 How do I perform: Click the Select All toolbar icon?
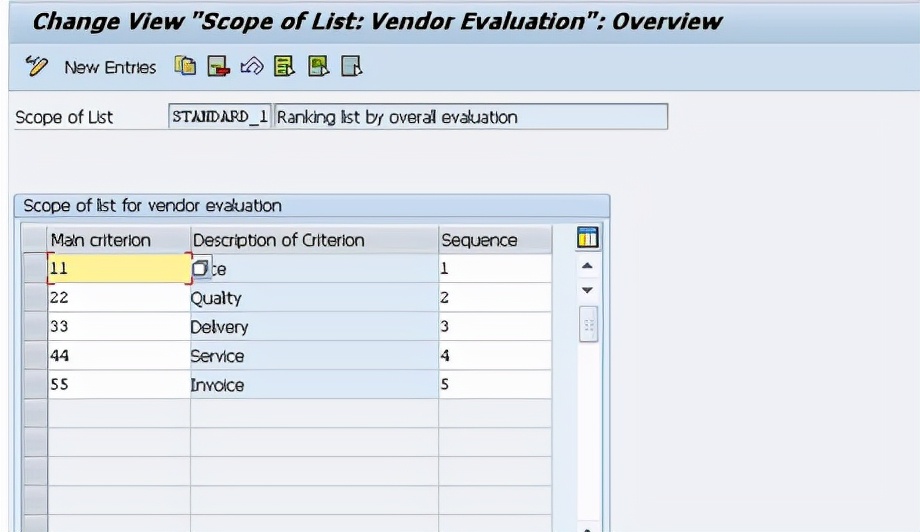point(285,66)
